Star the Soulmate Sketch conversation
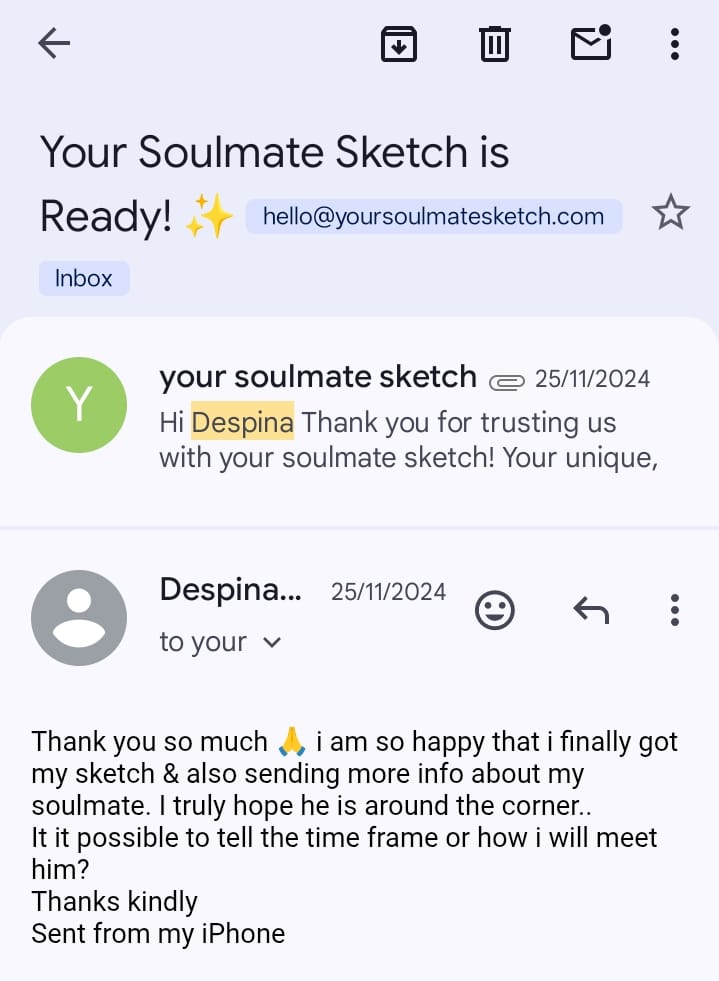The image size is (719, 981). 670,213
